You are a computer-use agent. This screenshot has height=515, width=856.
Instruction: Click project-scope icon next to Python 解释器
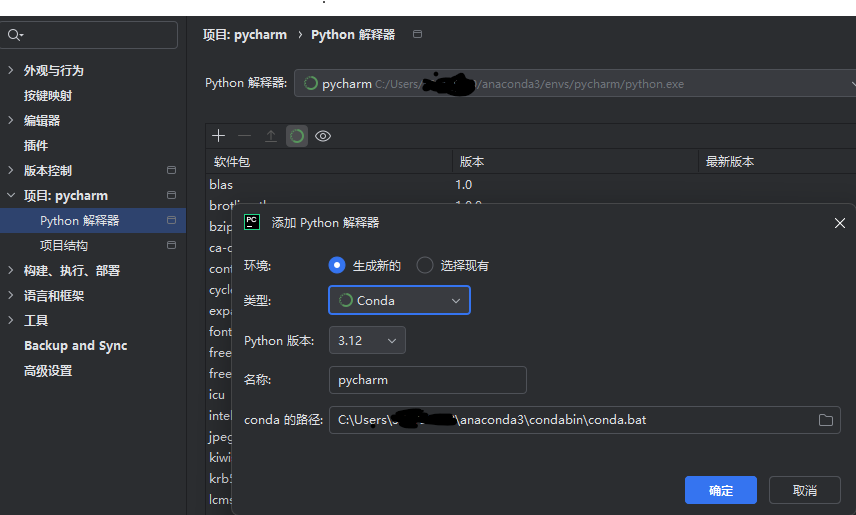point(171,220)
